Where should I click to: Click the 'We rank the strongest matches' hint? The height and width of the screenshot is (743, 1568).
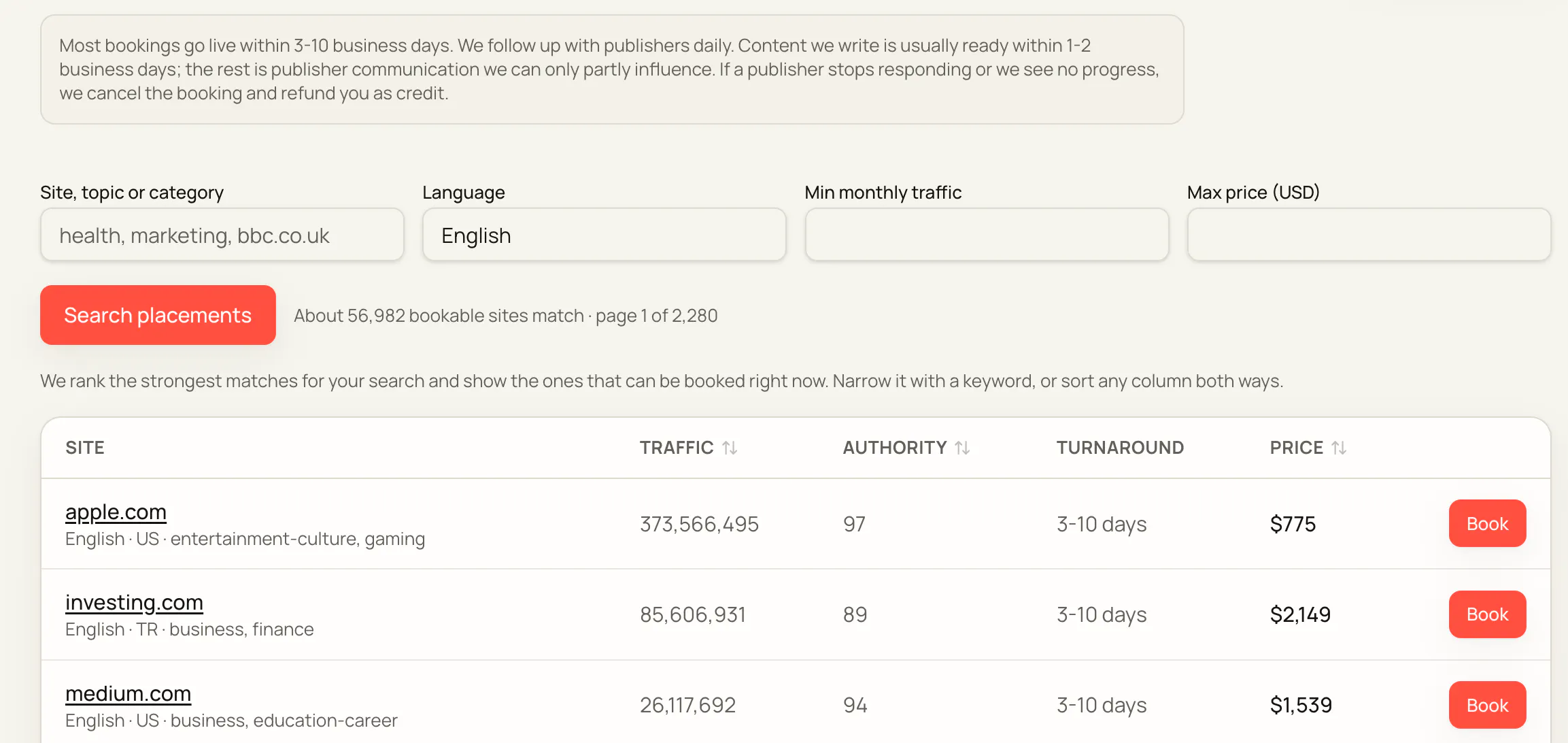[x=662, y=381]
